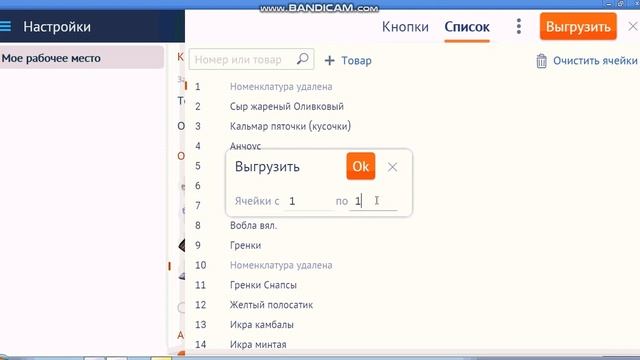Switch to the Кнопки tab
This screenshot has height=360, width=640.
(x=405, y=27)
